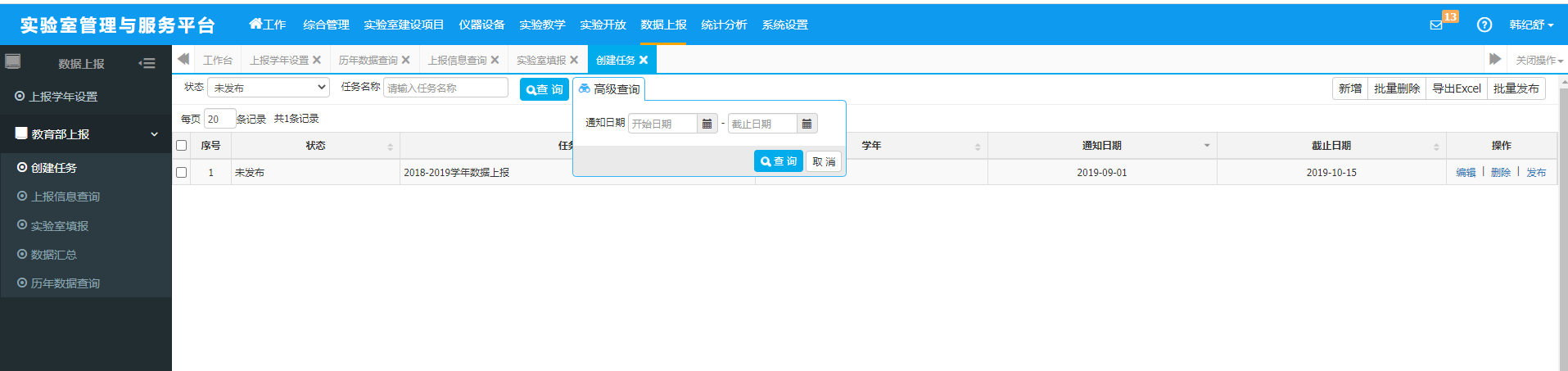Click the 批量删除 button

(1397, 88)
